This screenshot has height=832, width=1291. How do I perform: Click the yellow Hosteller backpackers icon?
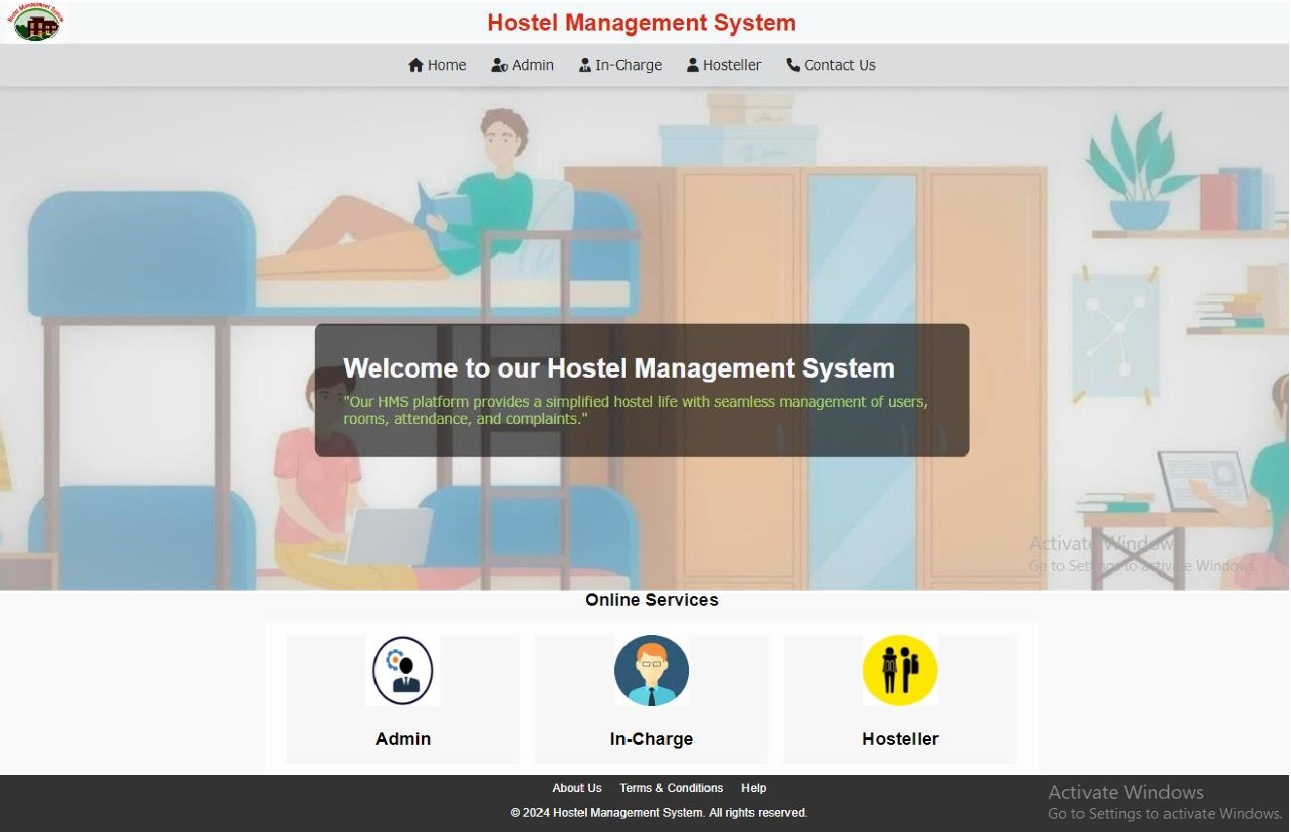(900, 671)
